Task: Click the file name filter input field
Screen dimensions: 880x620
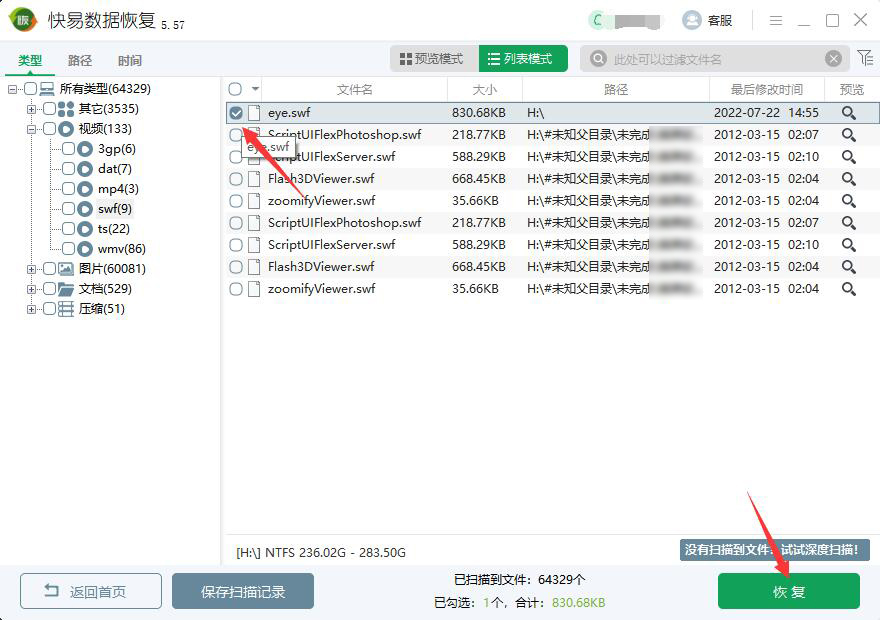Action: pyautogui.click(x=715, y=59)
